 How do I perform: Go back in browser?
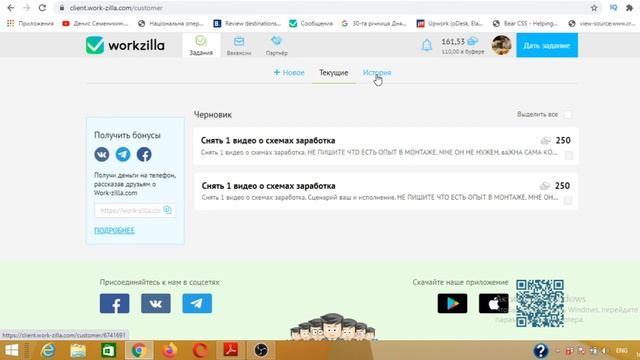[11, 8]
